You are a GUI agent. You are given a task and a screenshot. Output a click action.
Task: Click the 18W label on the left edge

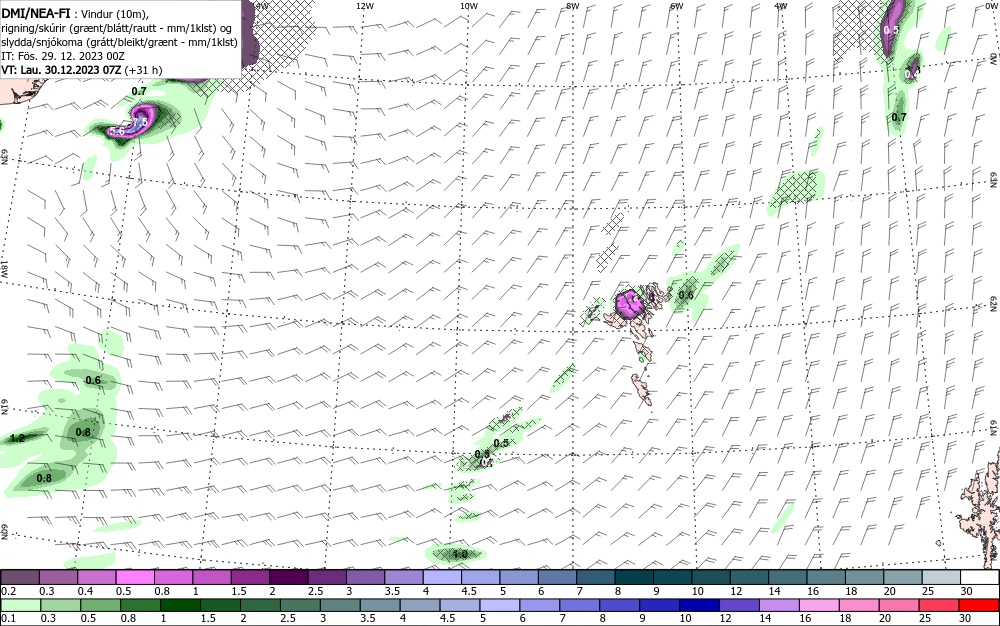tap(4, 268)
